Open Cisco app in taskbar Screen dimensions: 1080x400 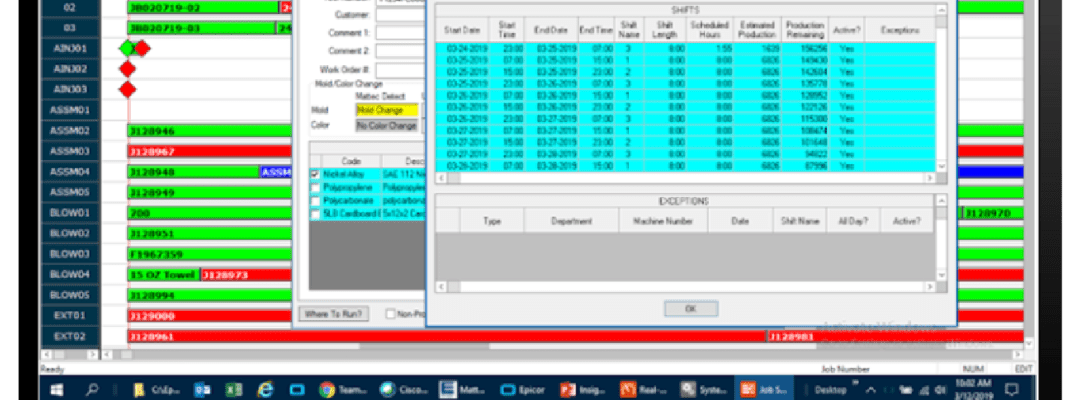(404, 390)
